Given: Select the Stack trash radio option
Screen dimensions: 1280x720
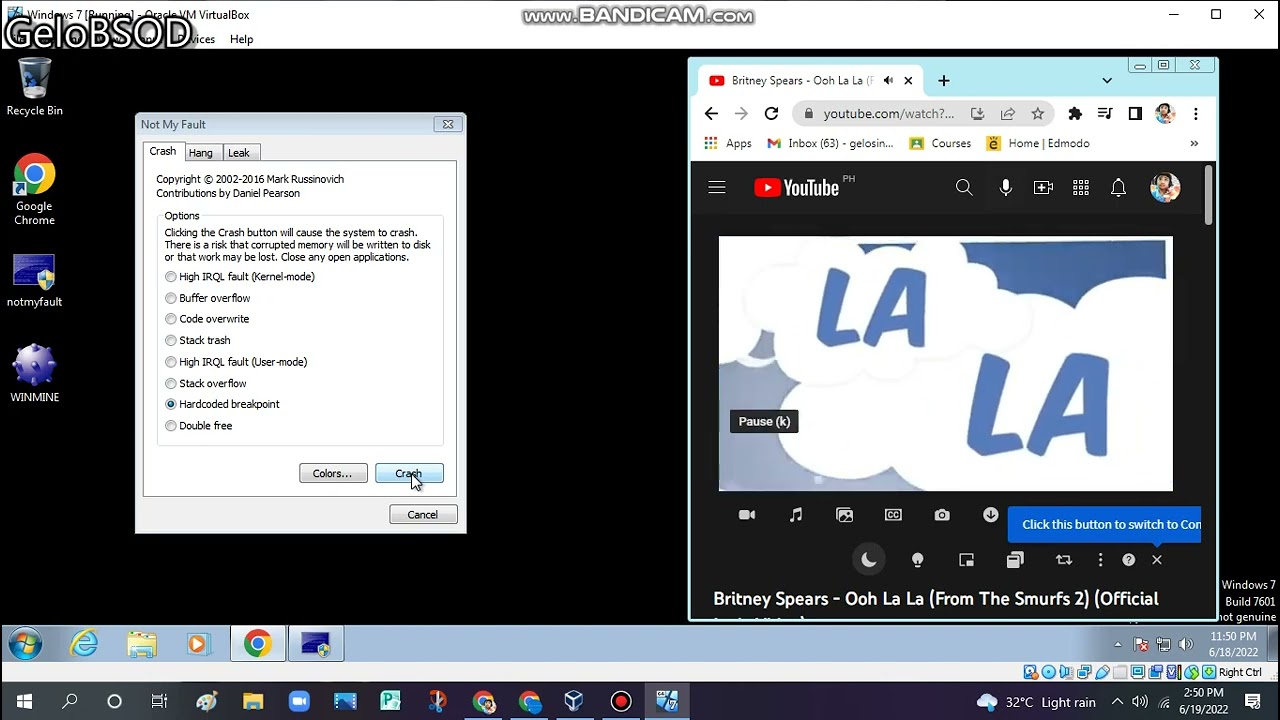Looking at the screenshot, I should tap(198, 340).
